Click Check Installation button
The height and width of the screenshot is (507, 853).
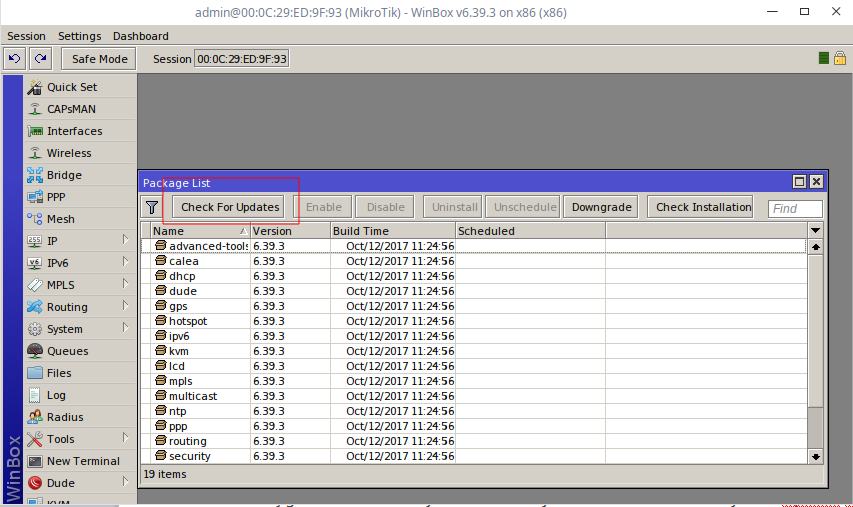click(x=701, y=207)
